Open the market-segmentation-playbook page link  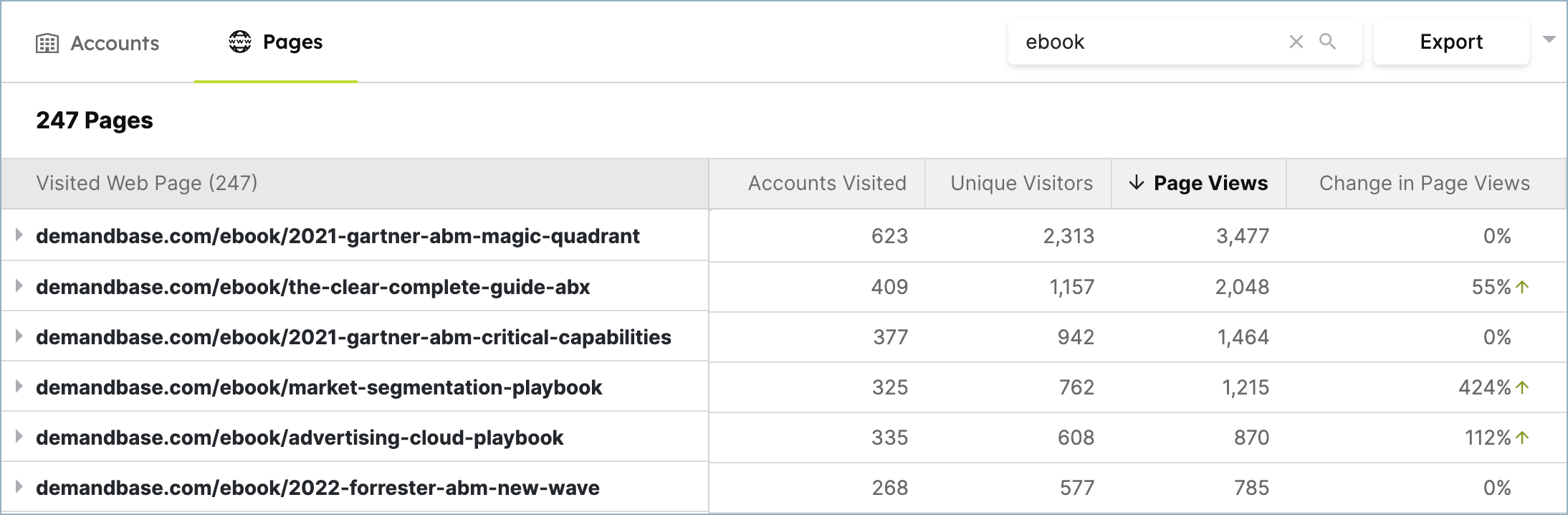click(319, 387)
